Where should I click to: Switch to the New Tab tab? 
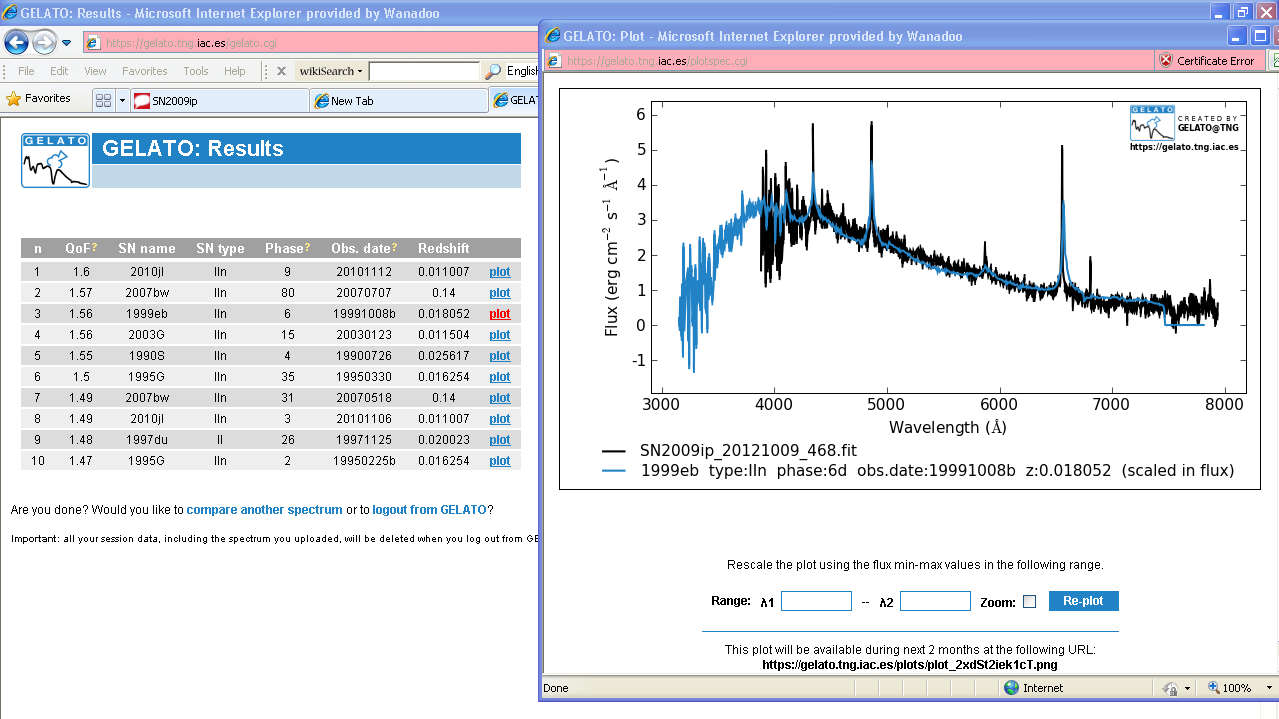pyautogui.click(x=397, y=101)
